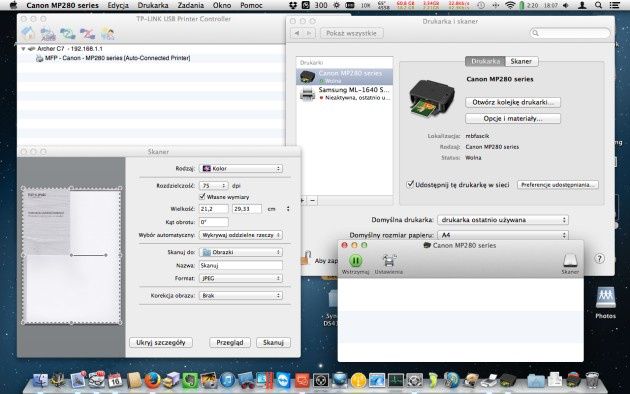This screenshot has height=394, width=630.
Task: Click the house icon in TP-LINK Printer Controller toolbar
Action: click(28, 34)
